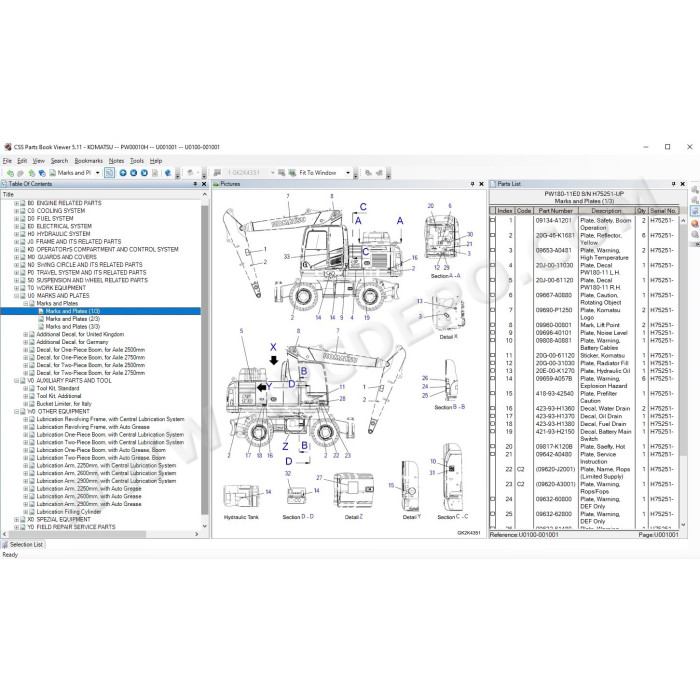The image size is (700, 700).
Task: Click the icon right of the GK2K4351 picture dropdown
Action: tap(281, 173)
